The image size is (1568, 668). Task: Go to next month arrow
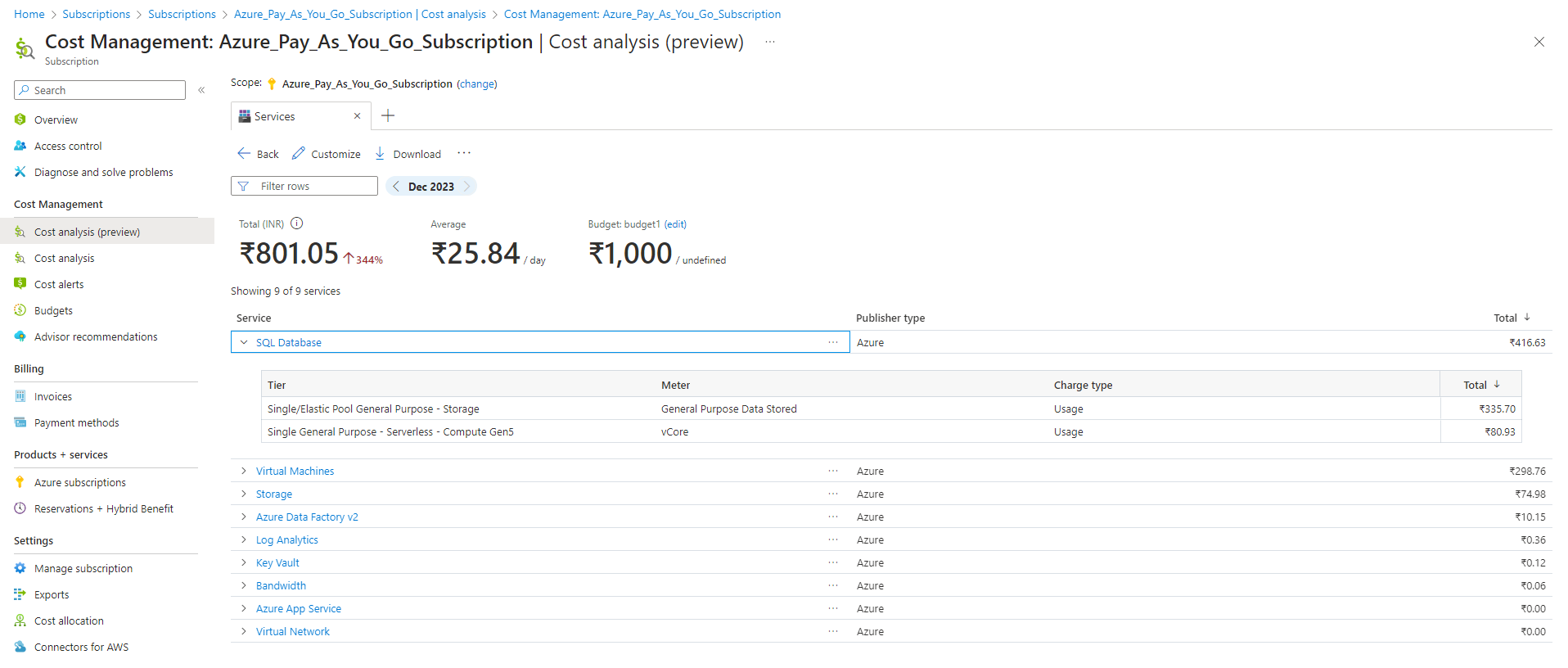[467, 187]
